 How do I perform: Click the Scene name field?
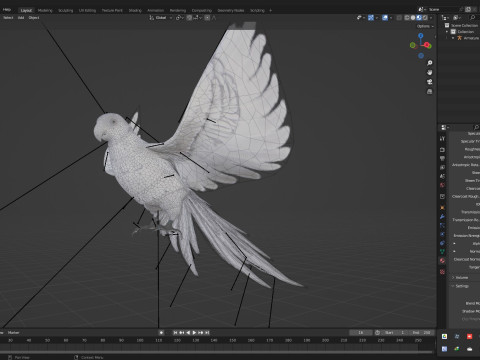(445, 9)
